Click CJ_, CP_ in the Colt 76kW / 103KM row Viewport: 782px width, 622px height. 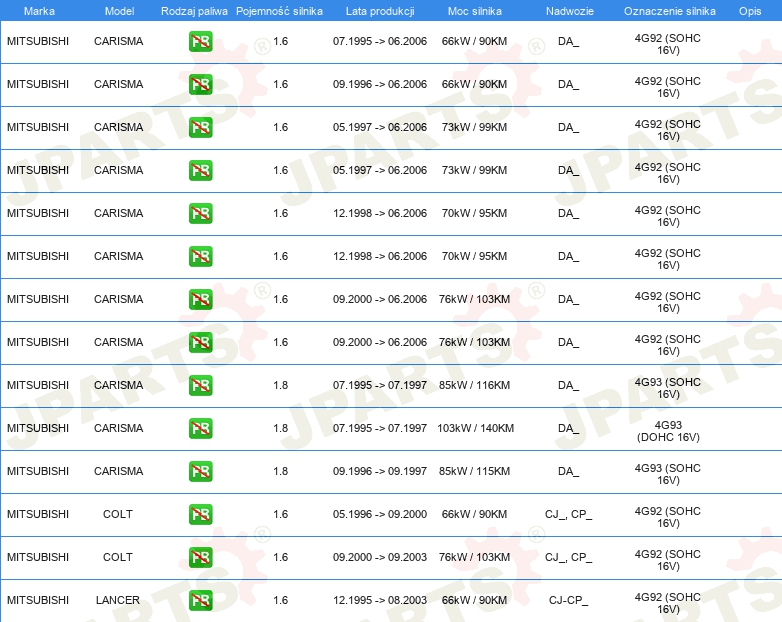[569, 557]
